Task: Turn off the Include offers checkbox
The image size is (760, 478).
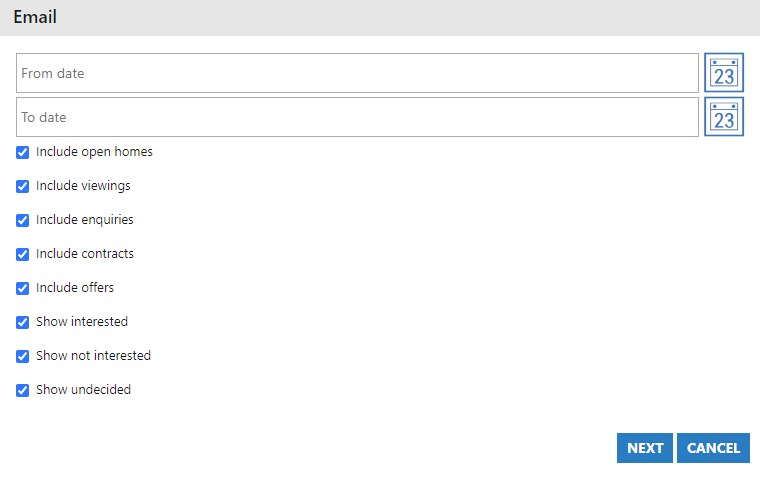Action: point(23,288)
